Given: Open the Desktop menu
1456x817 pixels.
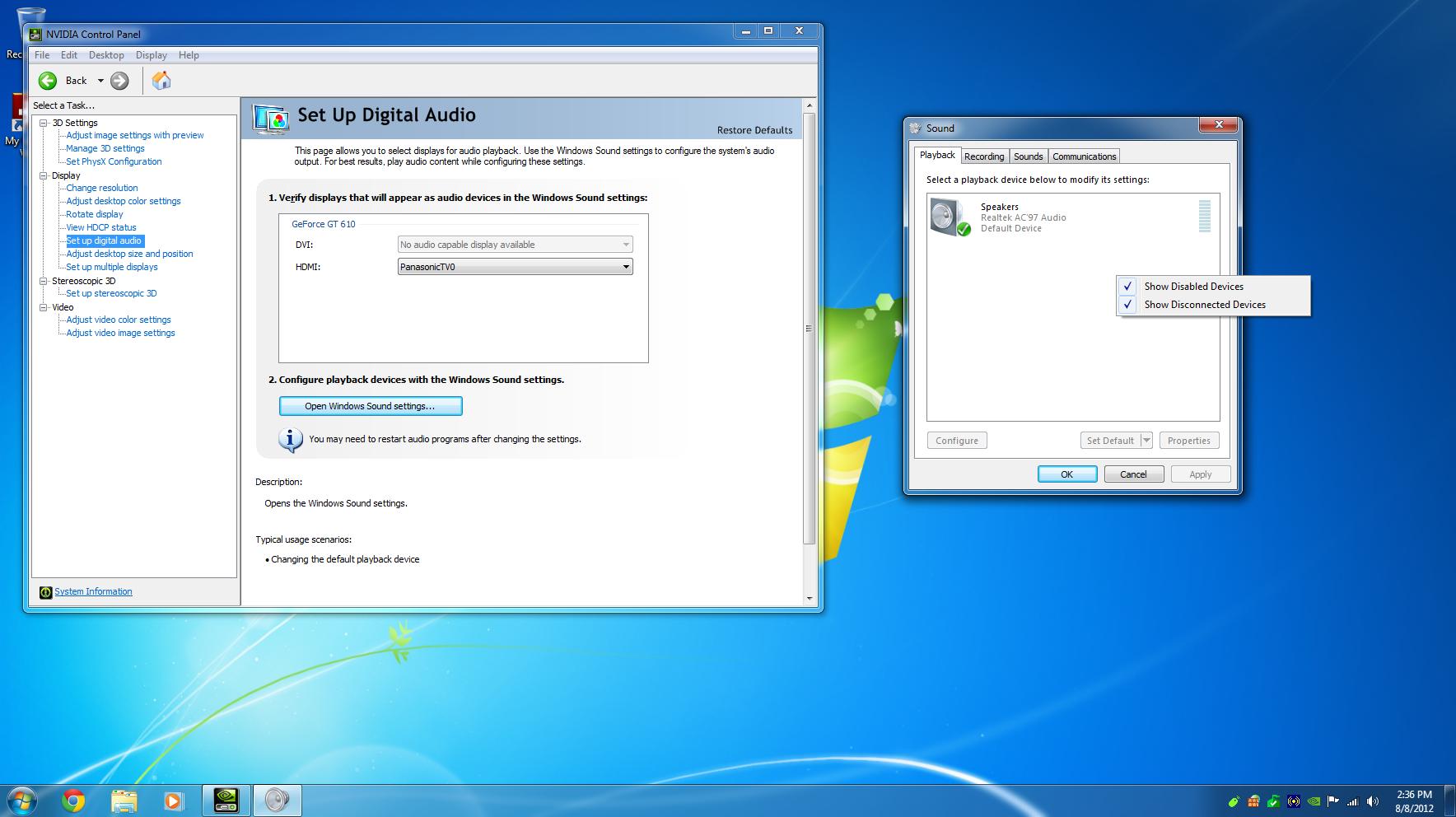Looking at the screenshot, I should pyautogui.click(x=106, y=55).
